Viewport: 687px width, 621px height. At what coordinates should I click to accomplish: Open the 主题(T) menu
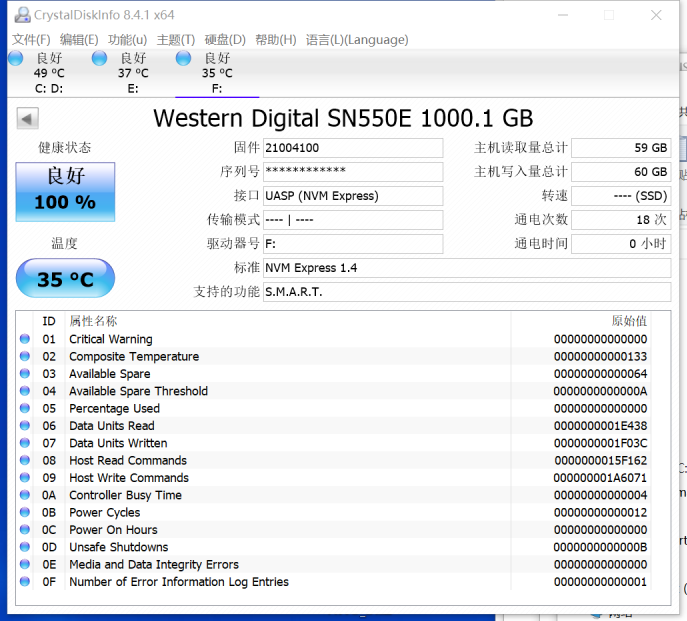(176, 40)
